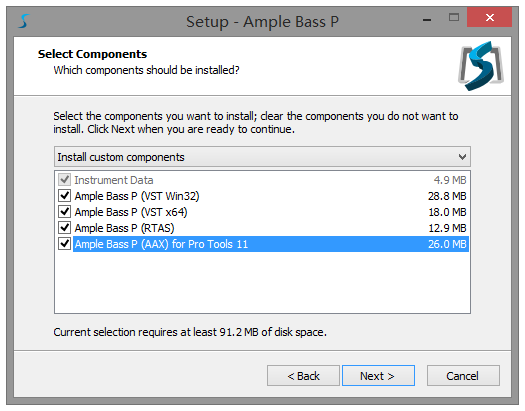The height and width of the screenshot is (411, 525).
Task: Minimize the setup window
Action: point(427,20)
